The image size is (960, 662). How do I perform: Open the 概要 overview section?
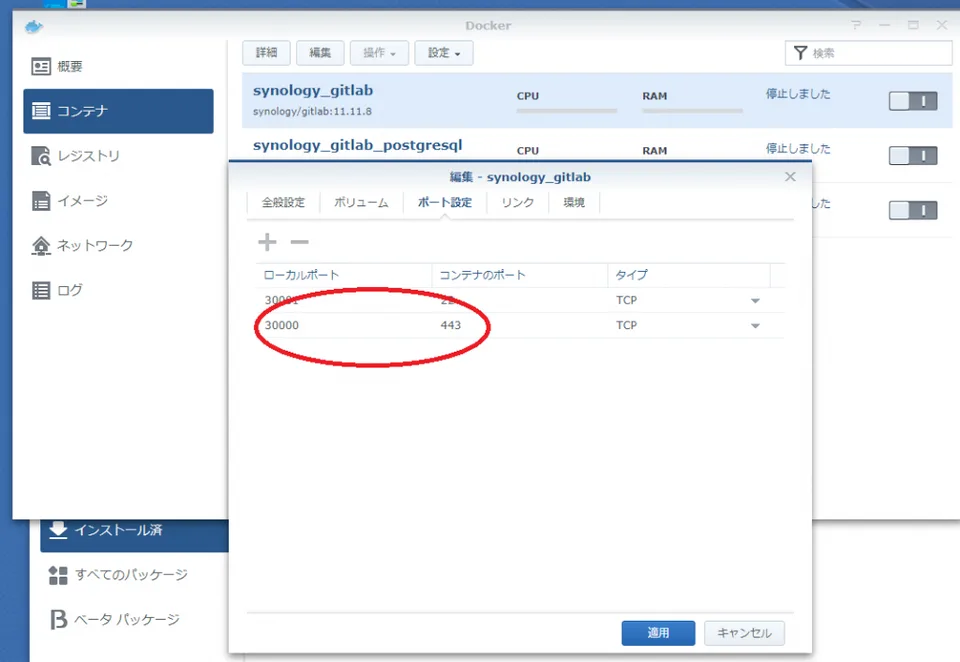coord(118,66)
